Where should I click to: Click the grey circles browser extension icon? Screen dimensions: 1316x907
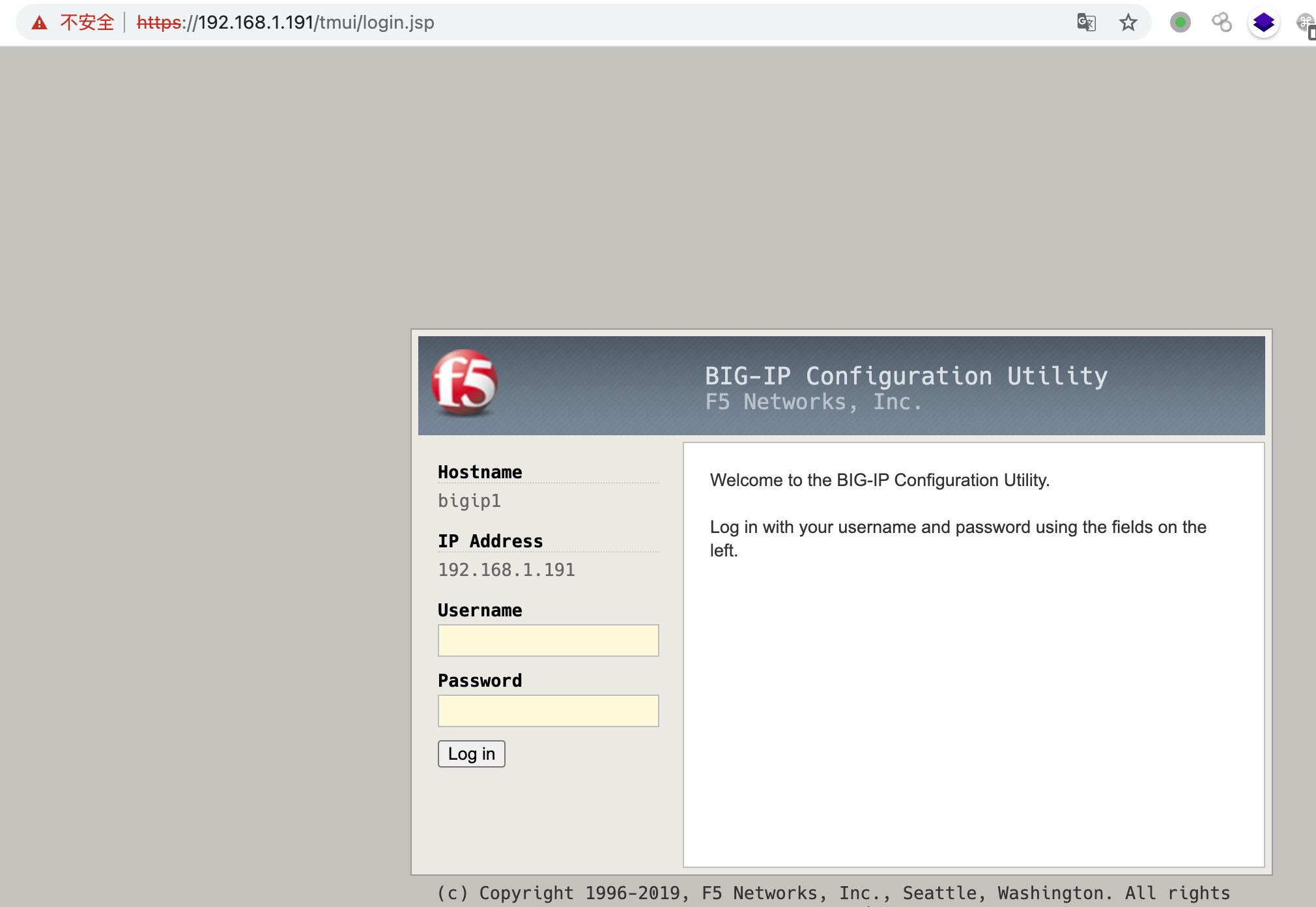(x=1222, y=22)
